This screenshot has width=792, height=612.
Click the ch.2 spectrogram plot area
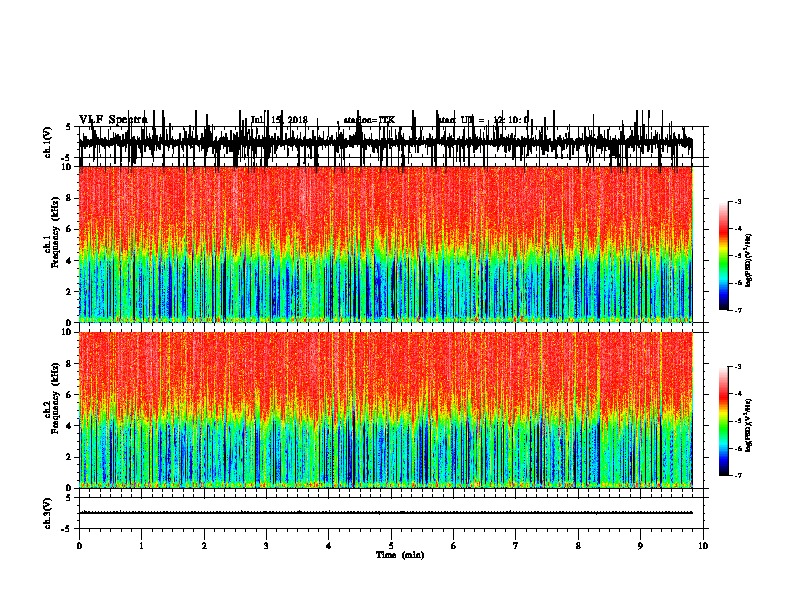tap(386, 410)
